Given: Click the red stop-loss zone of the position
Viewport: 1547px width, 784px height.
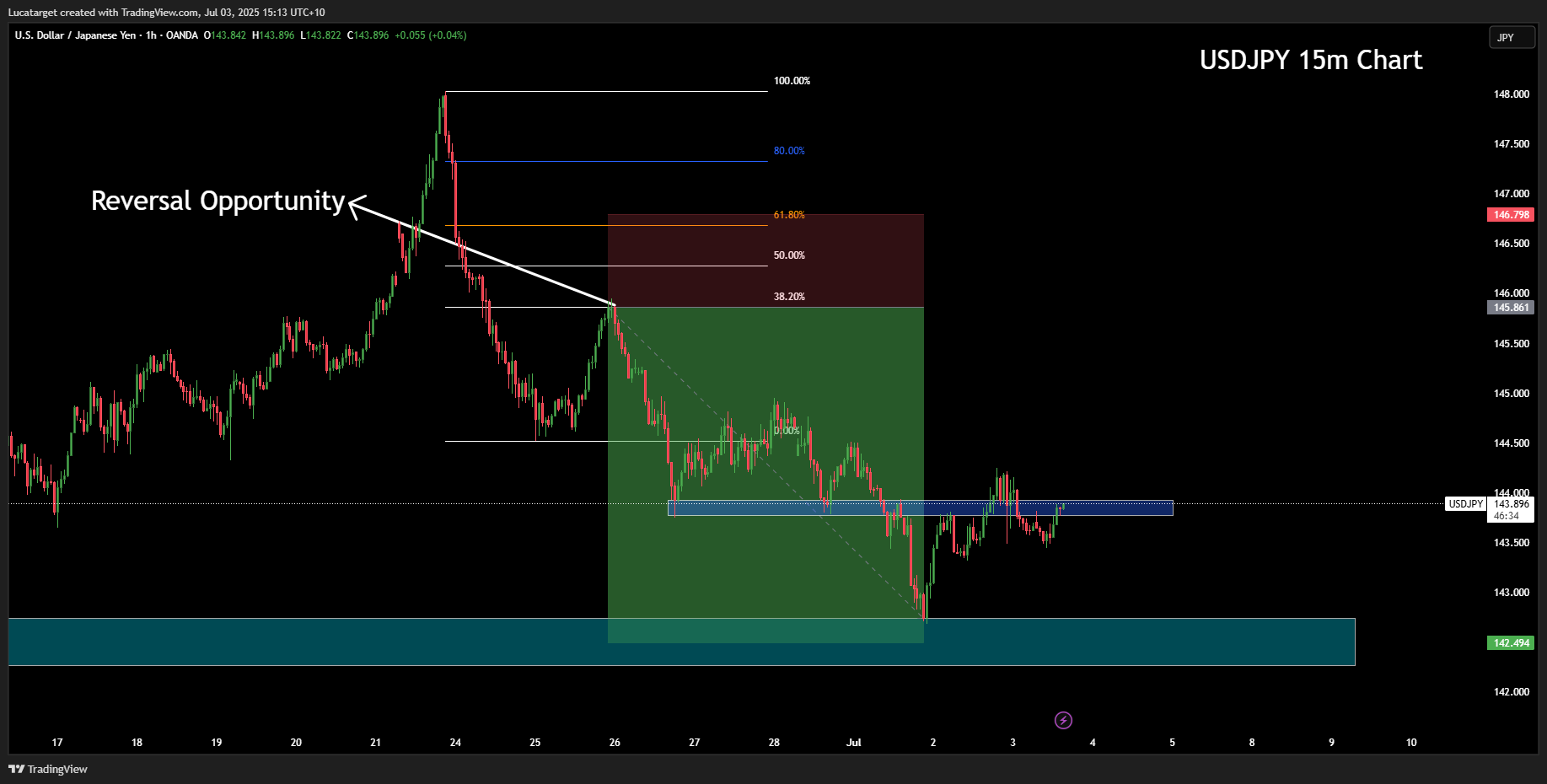Looking at the screenshot, I should coord(765,260).
